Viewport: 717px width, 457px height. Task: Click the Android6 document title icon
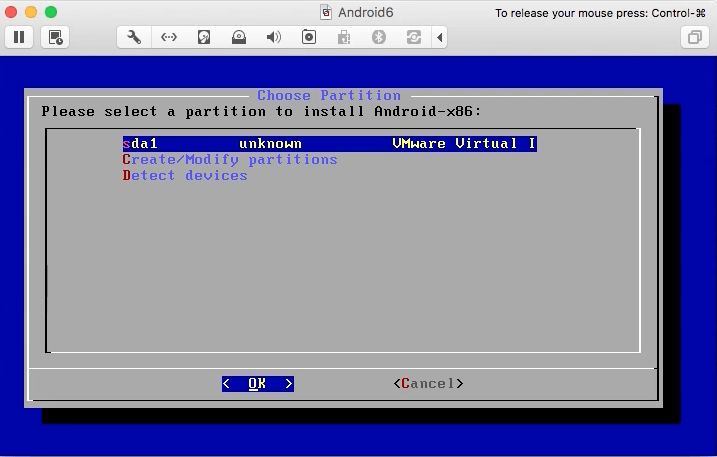[x=326, y=12]
